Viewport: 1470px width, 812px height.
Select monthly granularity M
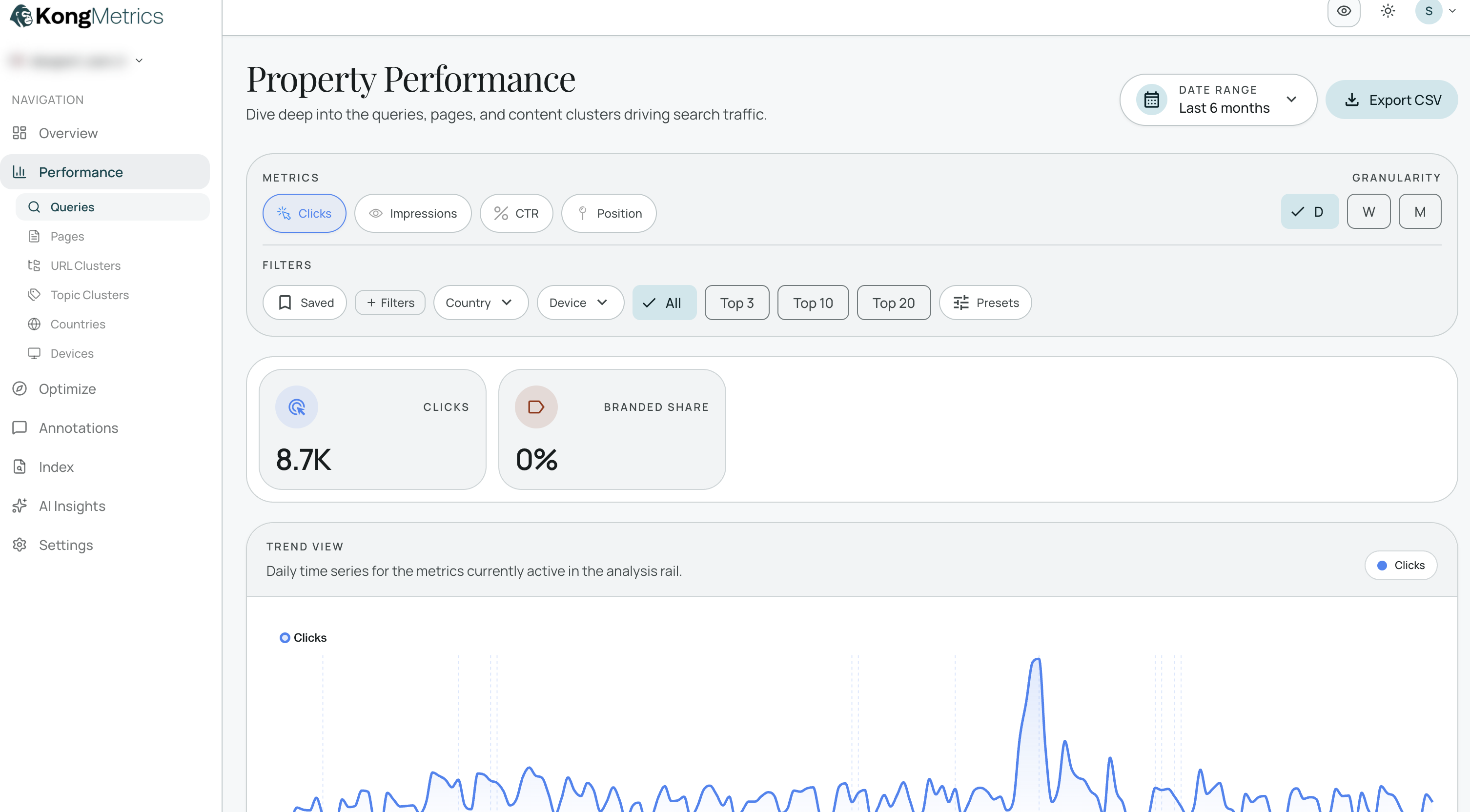(x=1420, y=212)
